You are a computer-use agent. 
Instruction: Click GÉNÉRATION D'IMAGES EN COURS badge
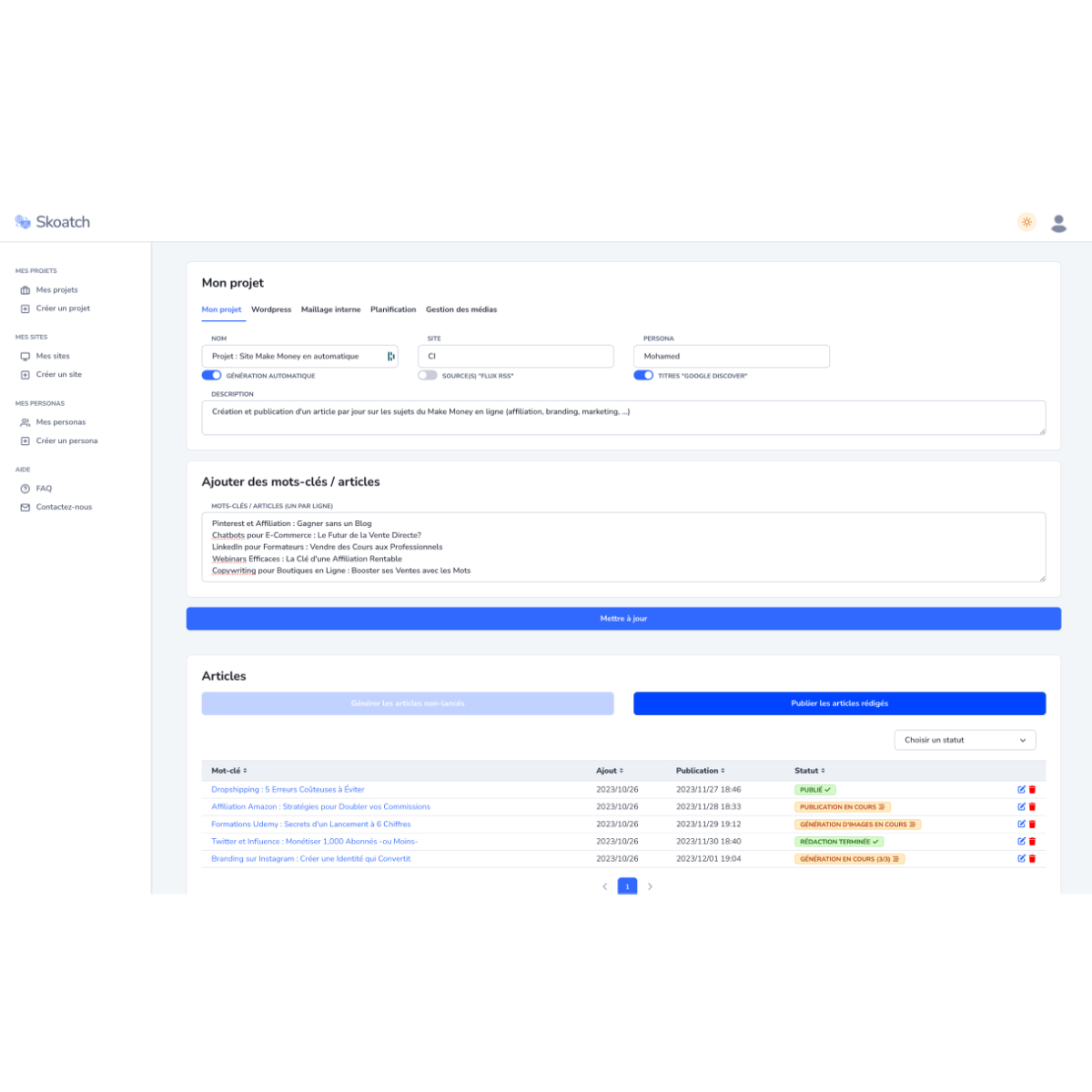(x=858, y=824)
